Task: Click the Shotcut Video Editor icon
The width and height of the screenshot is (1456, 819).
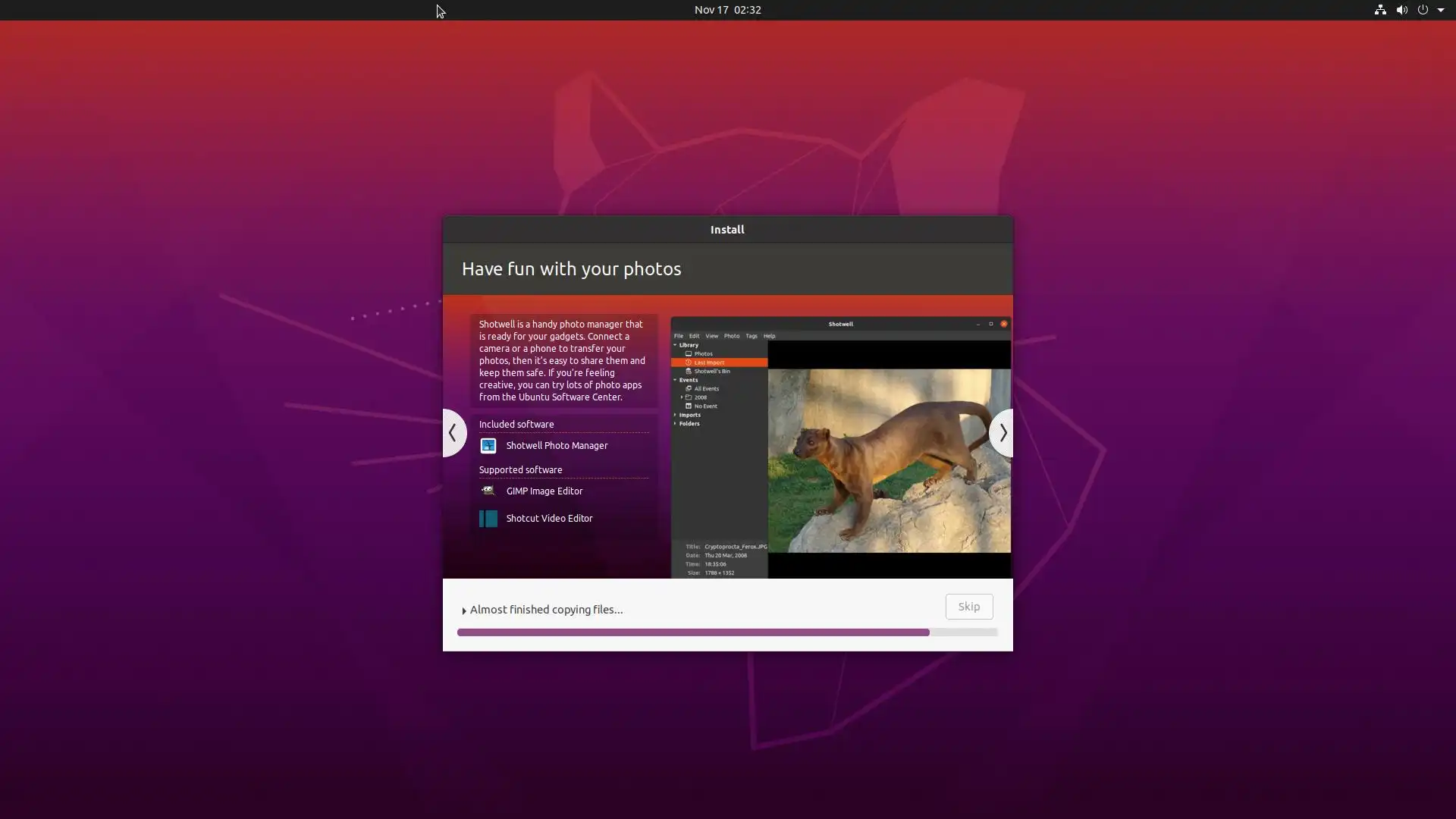Action: [x=488, y=519]
